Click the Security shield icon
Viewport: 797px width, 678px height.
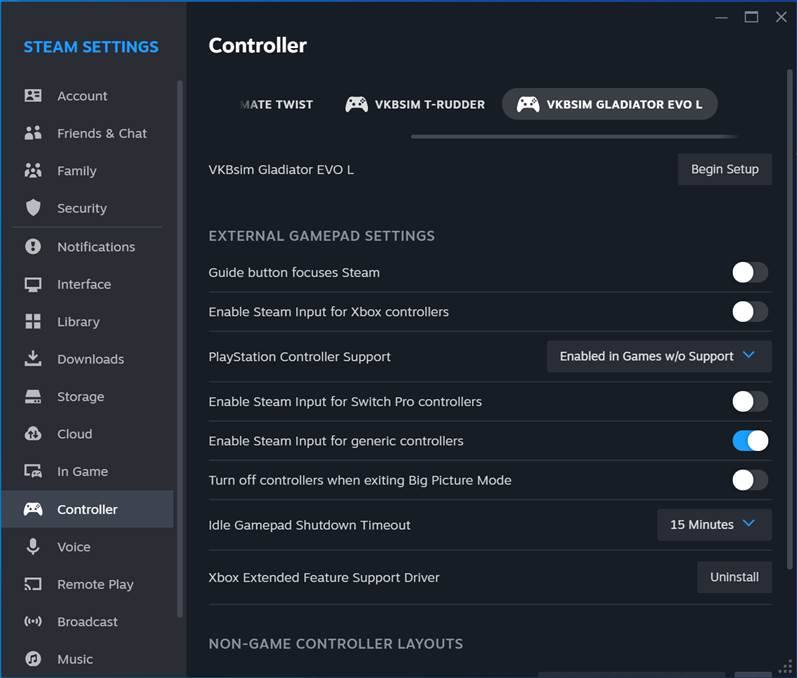tap(33, 207)
